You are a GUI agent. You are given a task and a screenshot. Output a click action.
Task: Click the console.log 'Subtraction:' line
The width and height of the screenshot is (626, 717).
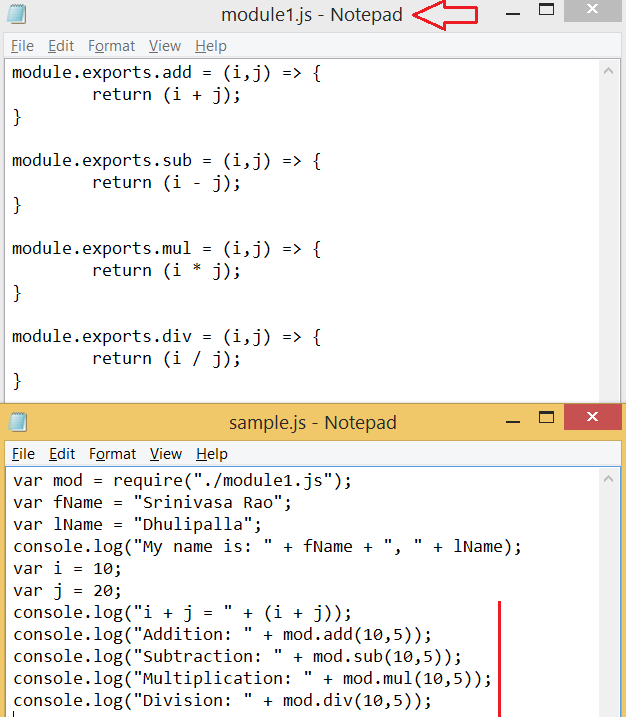(237, 657)
